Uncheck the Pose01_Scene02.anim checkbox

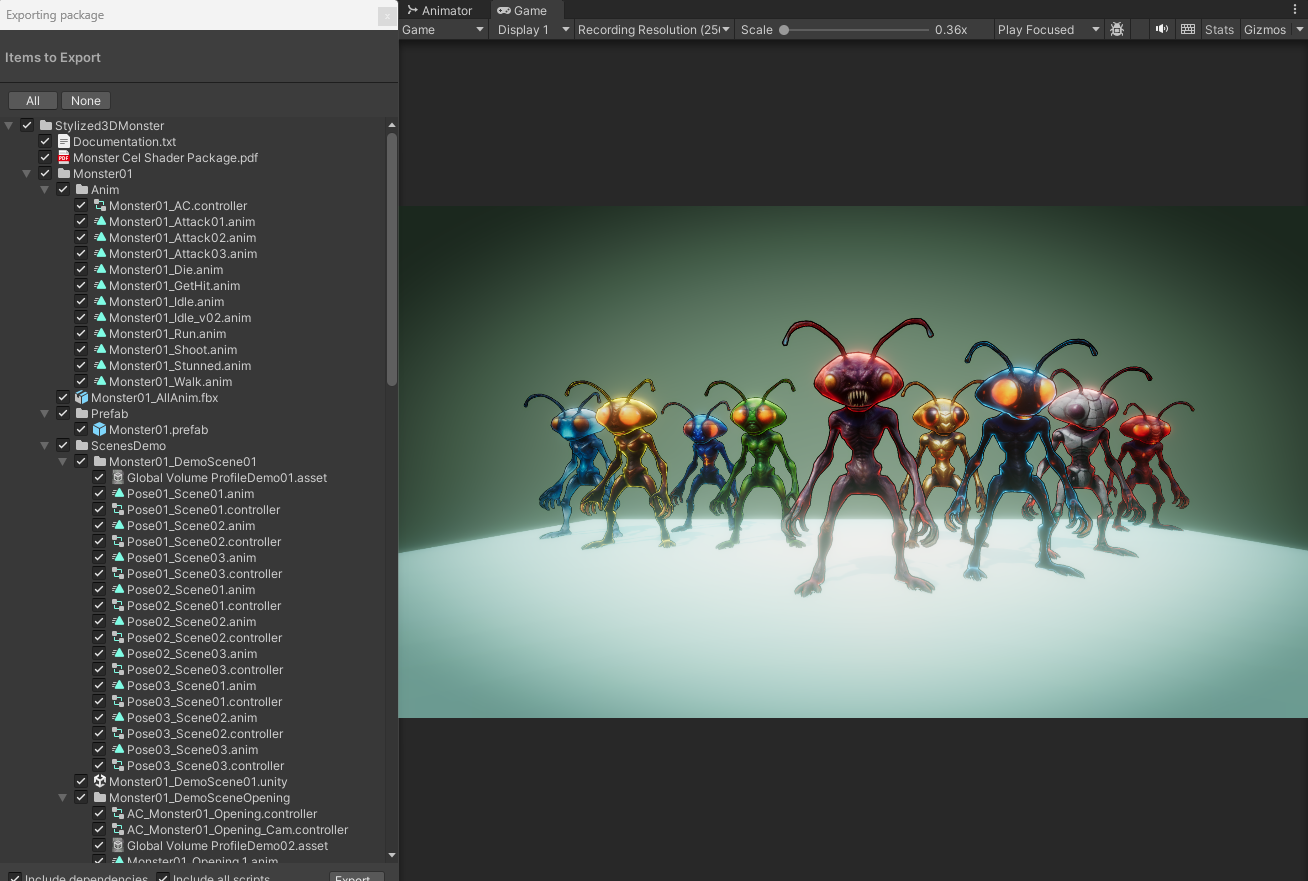click(x=99, y=526)
